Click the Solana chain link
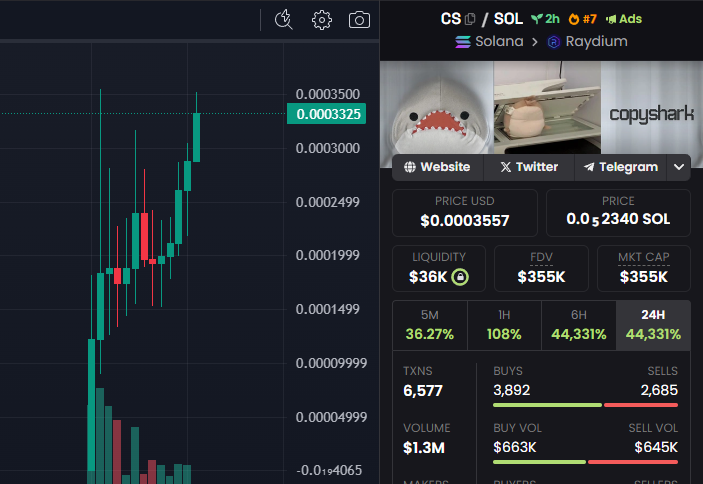Image resolution: width=703 pixels, height=484 pixels. (489, 41)
